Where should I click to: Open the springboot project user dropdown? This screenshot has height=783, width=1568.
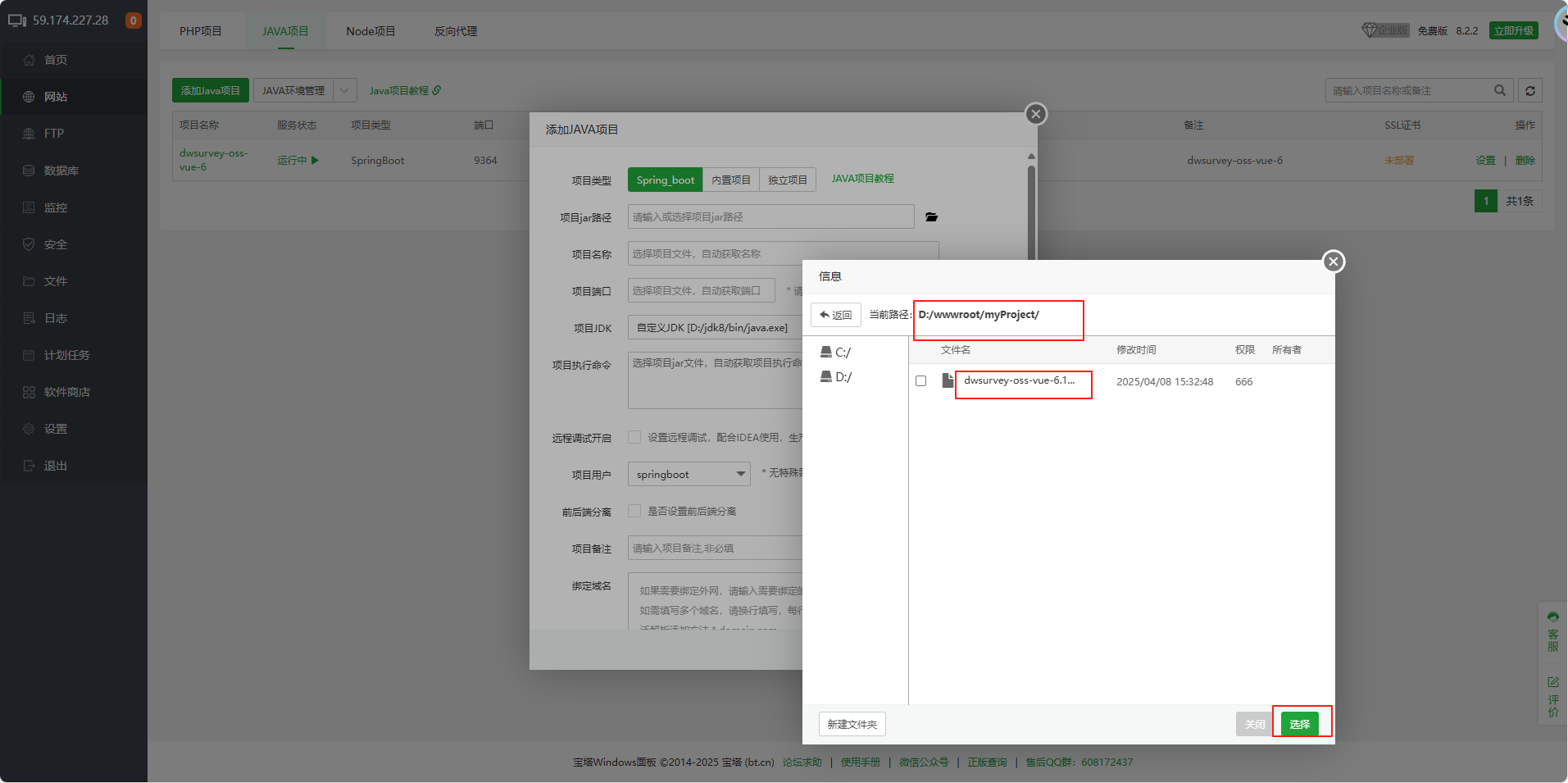[689, 475]
